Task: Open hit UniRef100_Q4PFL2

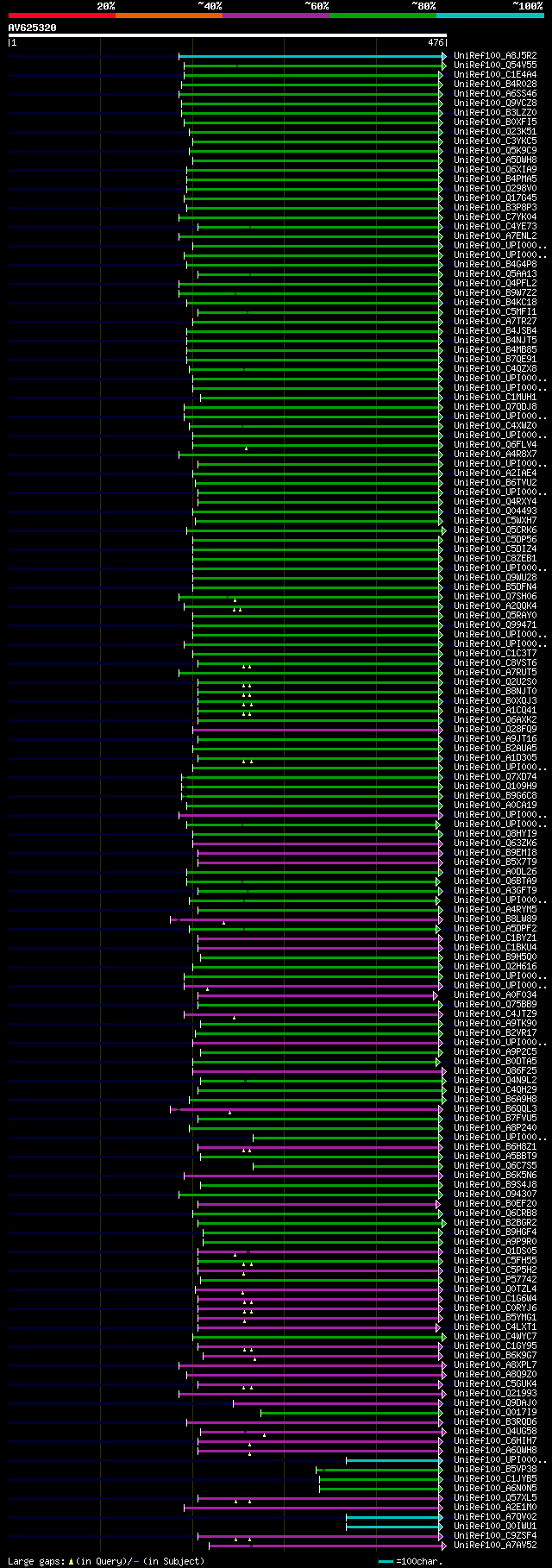Action: click(495, 283)
